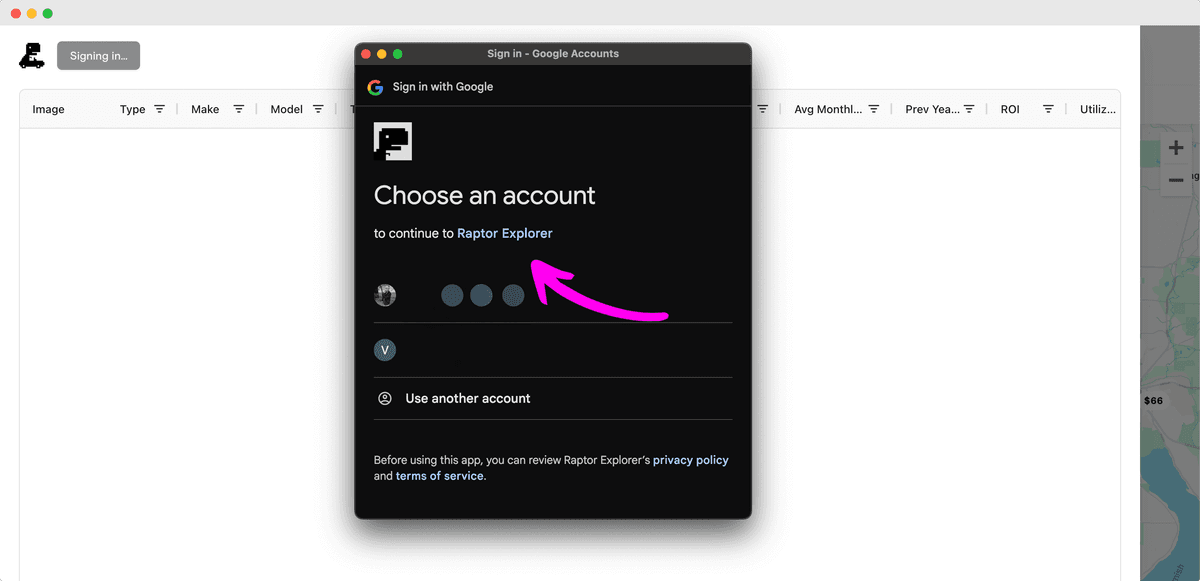The image size is (1200, 581).
Task: Click the $66 price marker on the map
Action: 1153,400
